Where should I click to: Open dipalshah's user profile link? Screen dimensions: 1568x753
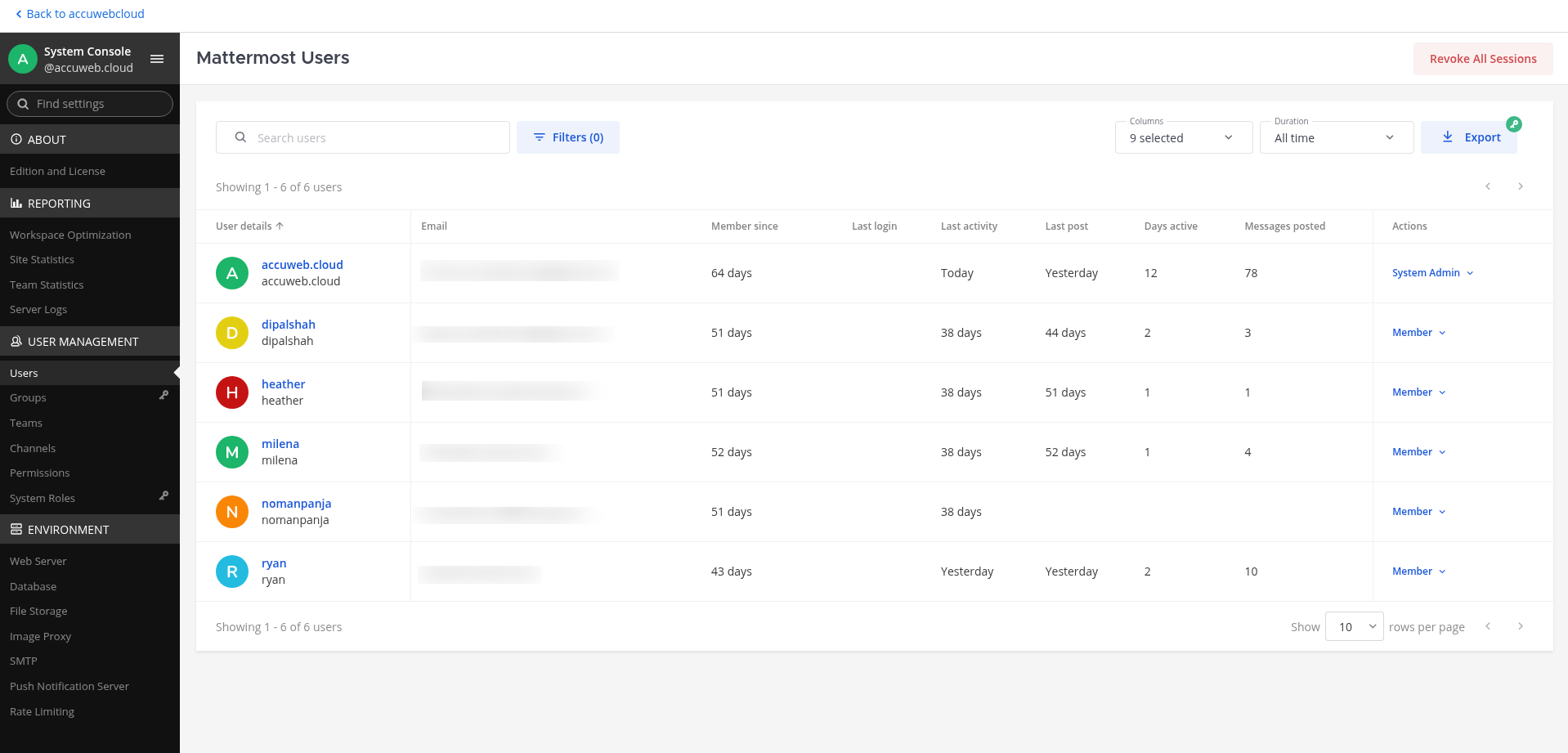[x=288, y=324]
